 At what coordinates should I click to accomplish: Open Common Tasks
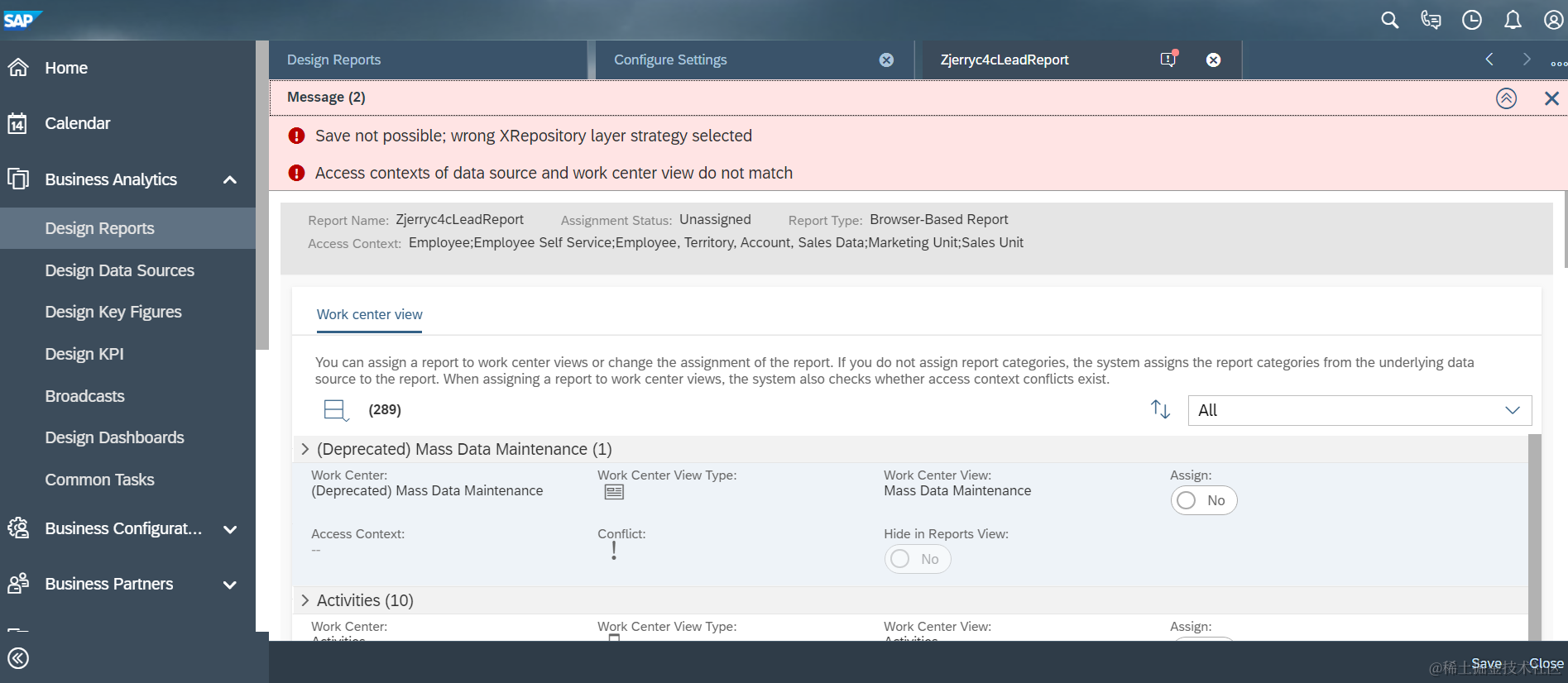click(x=99, y=480)
